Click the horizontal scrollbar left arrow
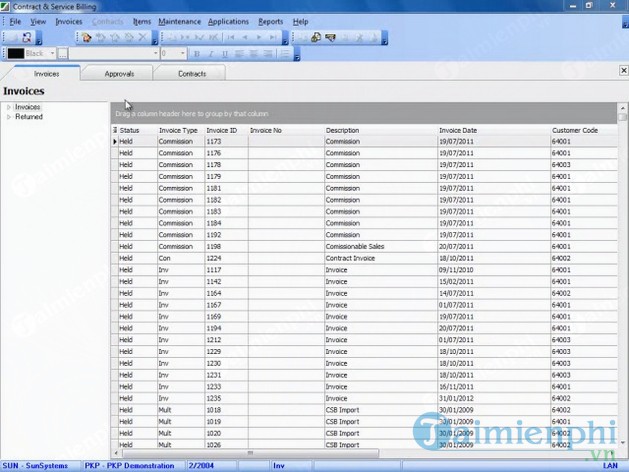Screen dimensions: 629x472 (x=116, y=453)
